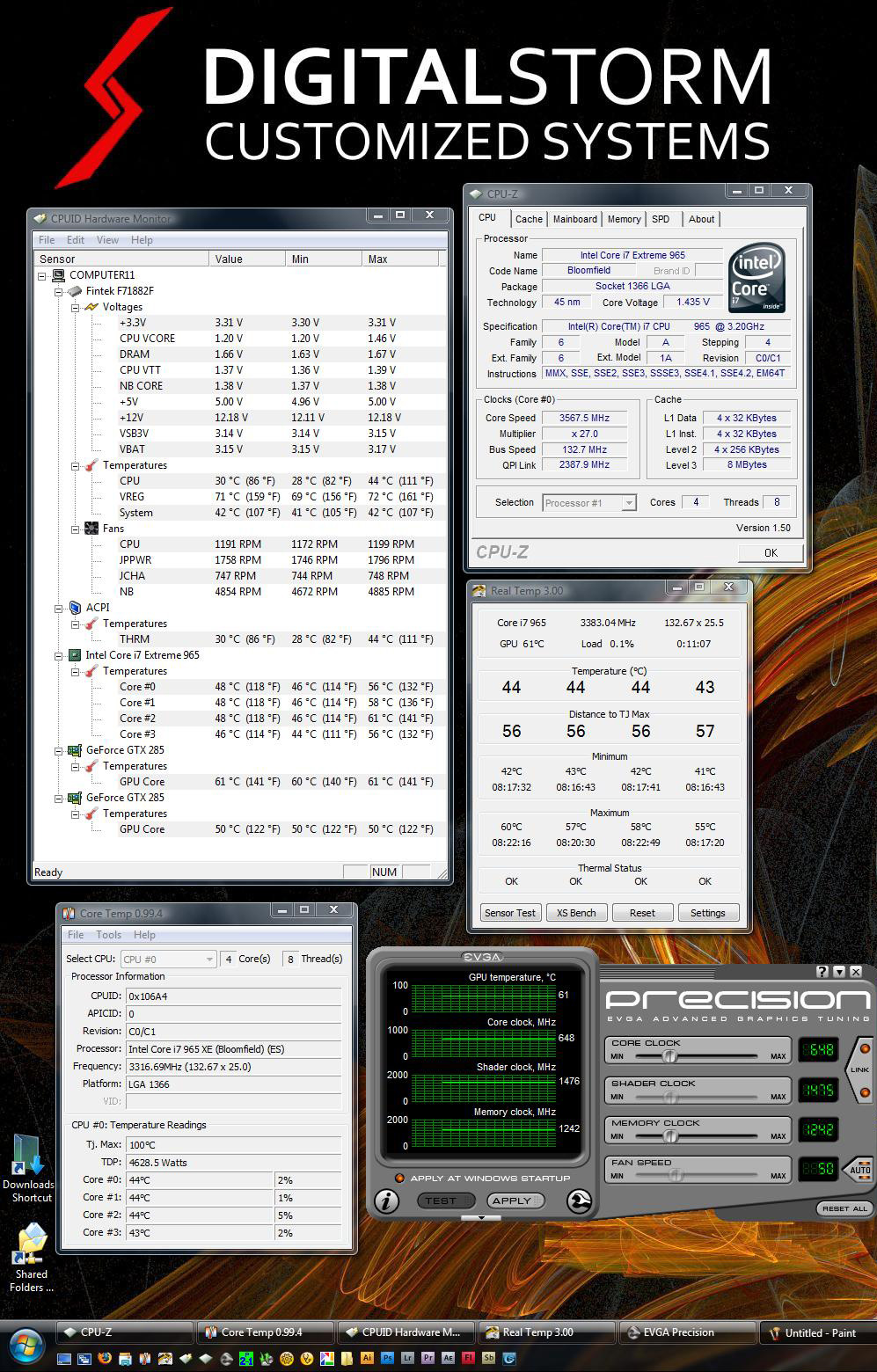Open the Downloads Shortcut desktop icon

(29, 1169)
